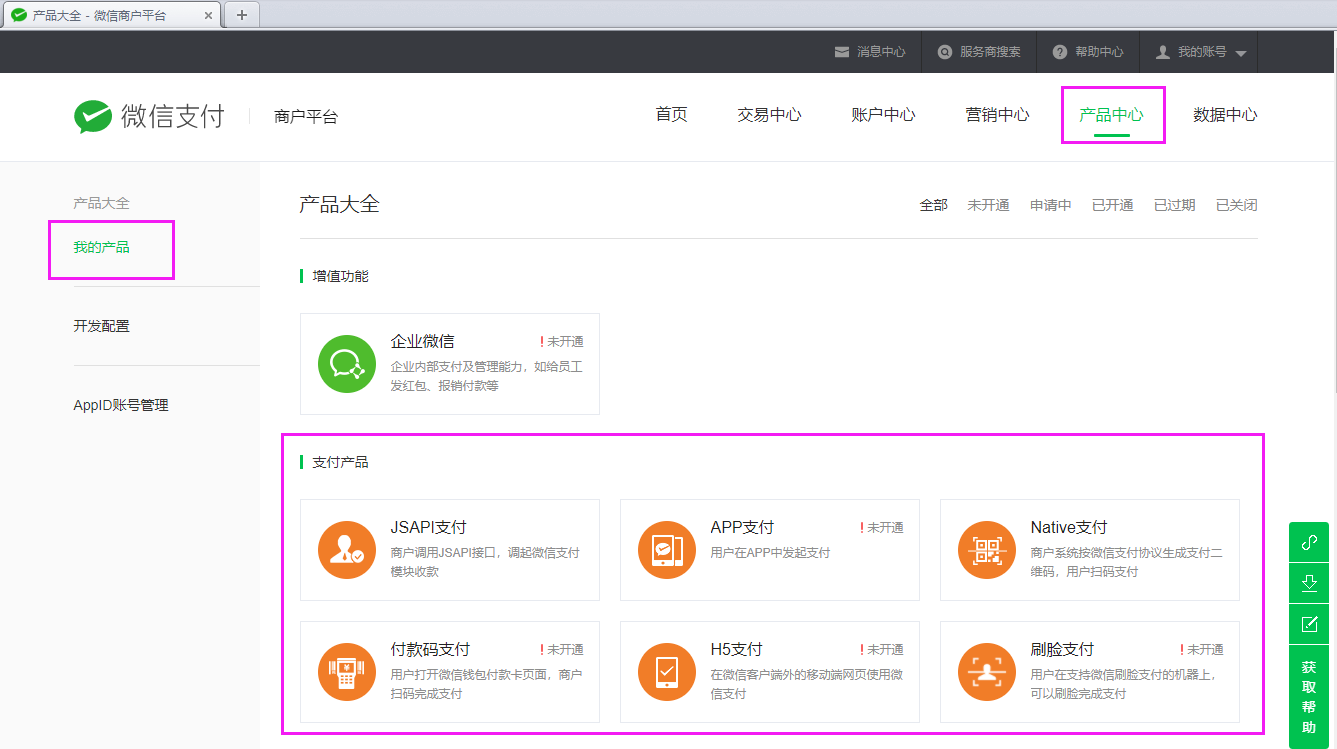The image size is (1337, 749).
Task: Click the 未开通 status on 付款码支付 card
Action: (x=562, y=650)
